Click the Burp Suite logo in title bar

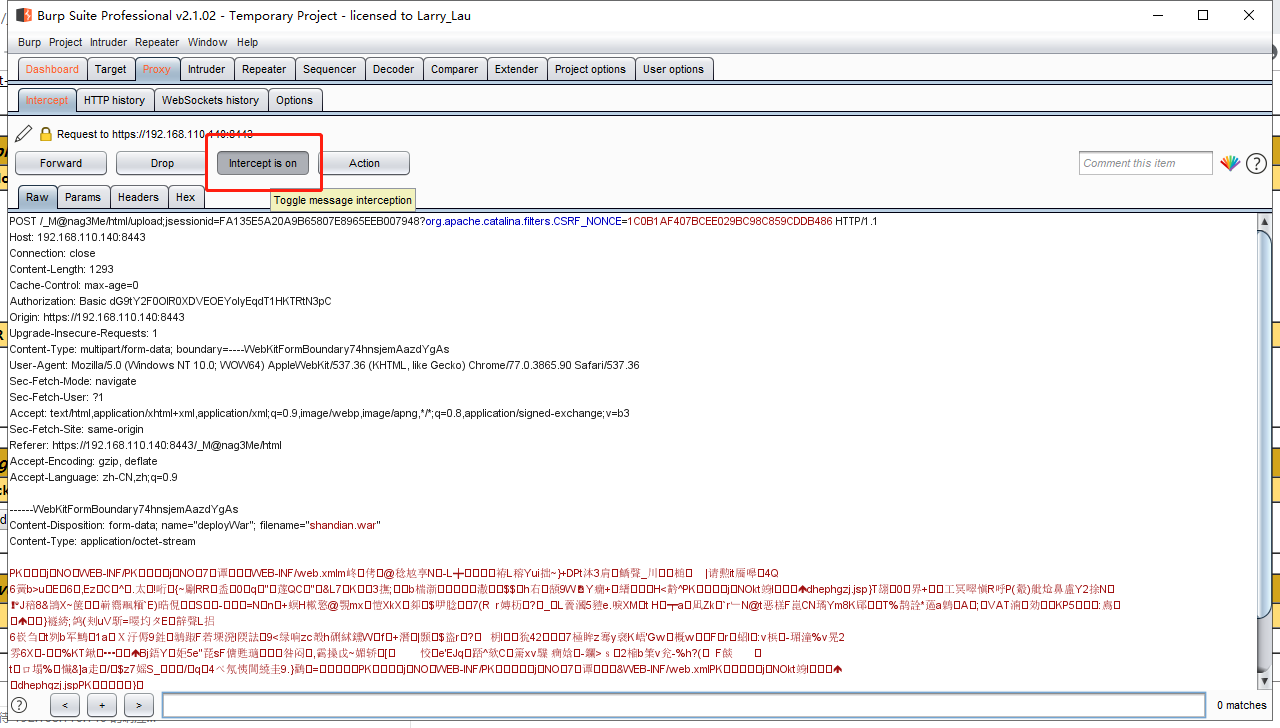tap(23, 15)
